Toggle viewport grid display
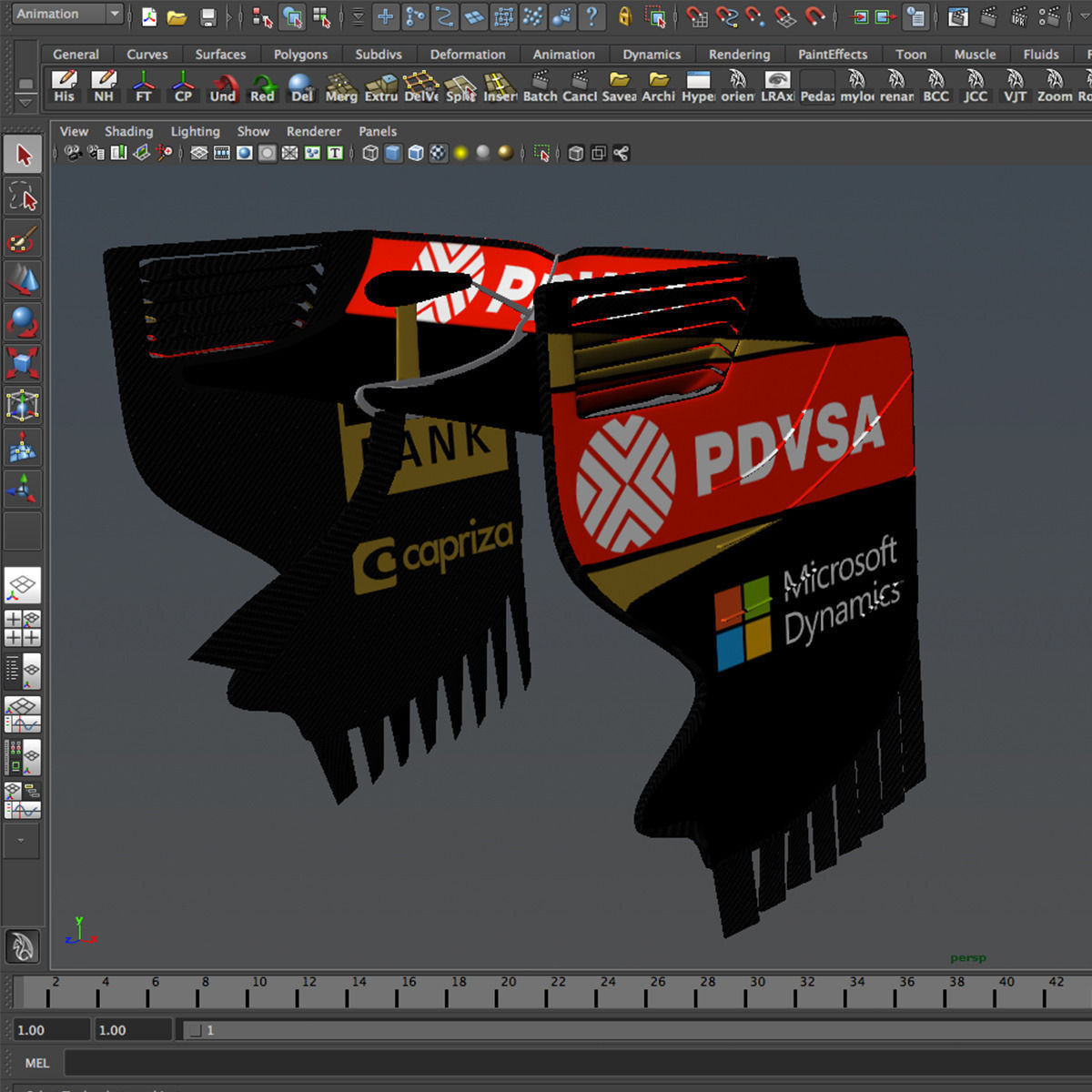This screenshot has height=1092, width=1092. pyautogui.click(x=199, y=153)
